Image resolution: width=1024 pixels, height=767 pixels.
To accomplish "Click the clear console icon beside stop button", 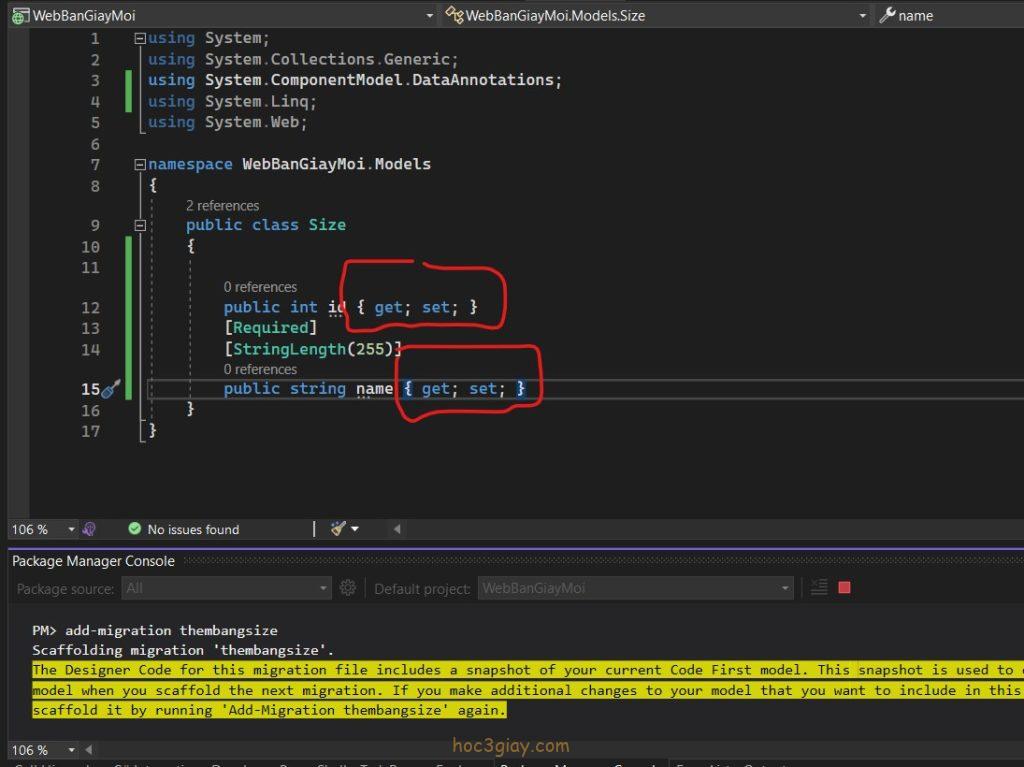I will 819,588.
